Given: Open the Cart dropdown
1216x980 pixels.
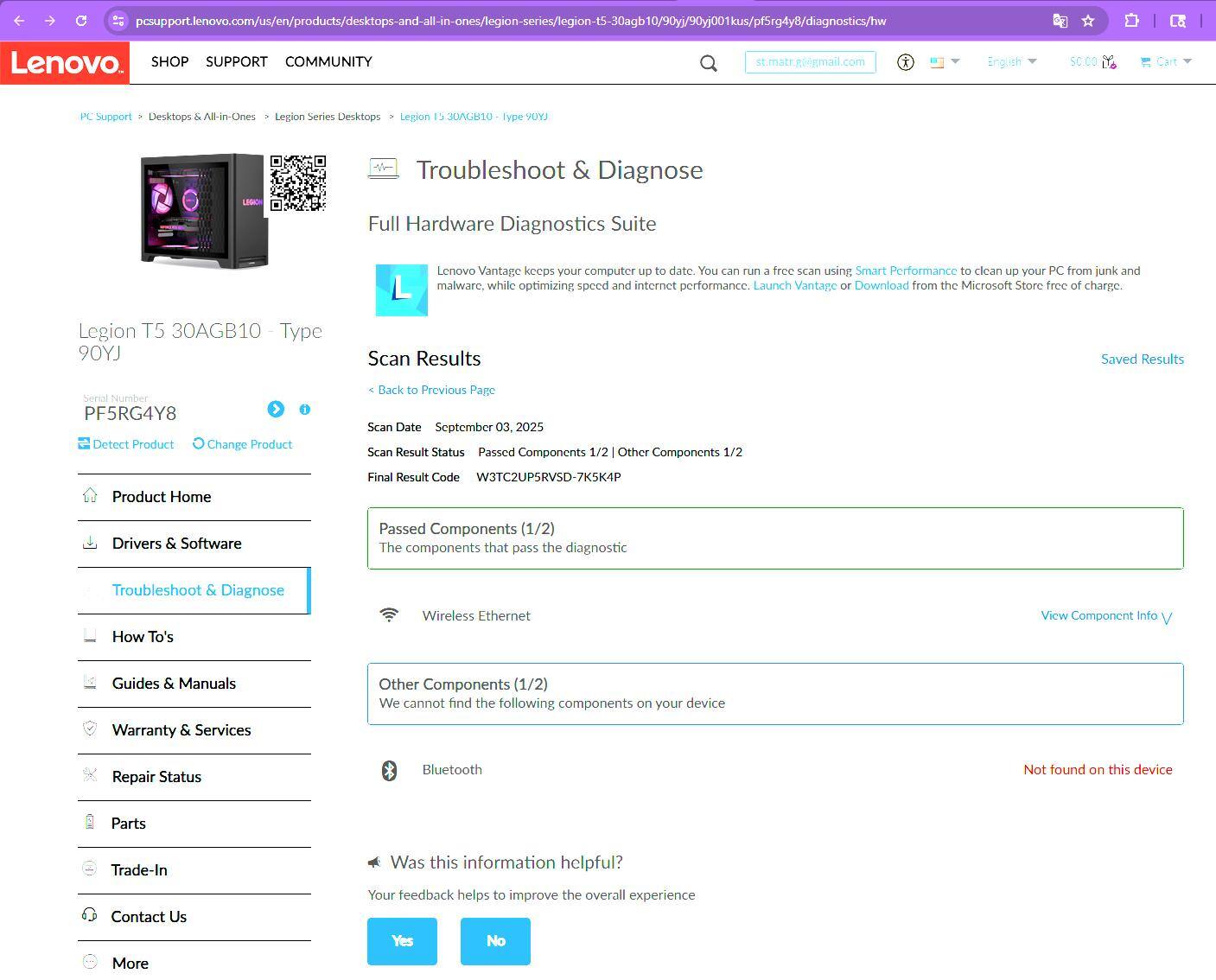Looking at the screenshot, I should [1166, 62].
